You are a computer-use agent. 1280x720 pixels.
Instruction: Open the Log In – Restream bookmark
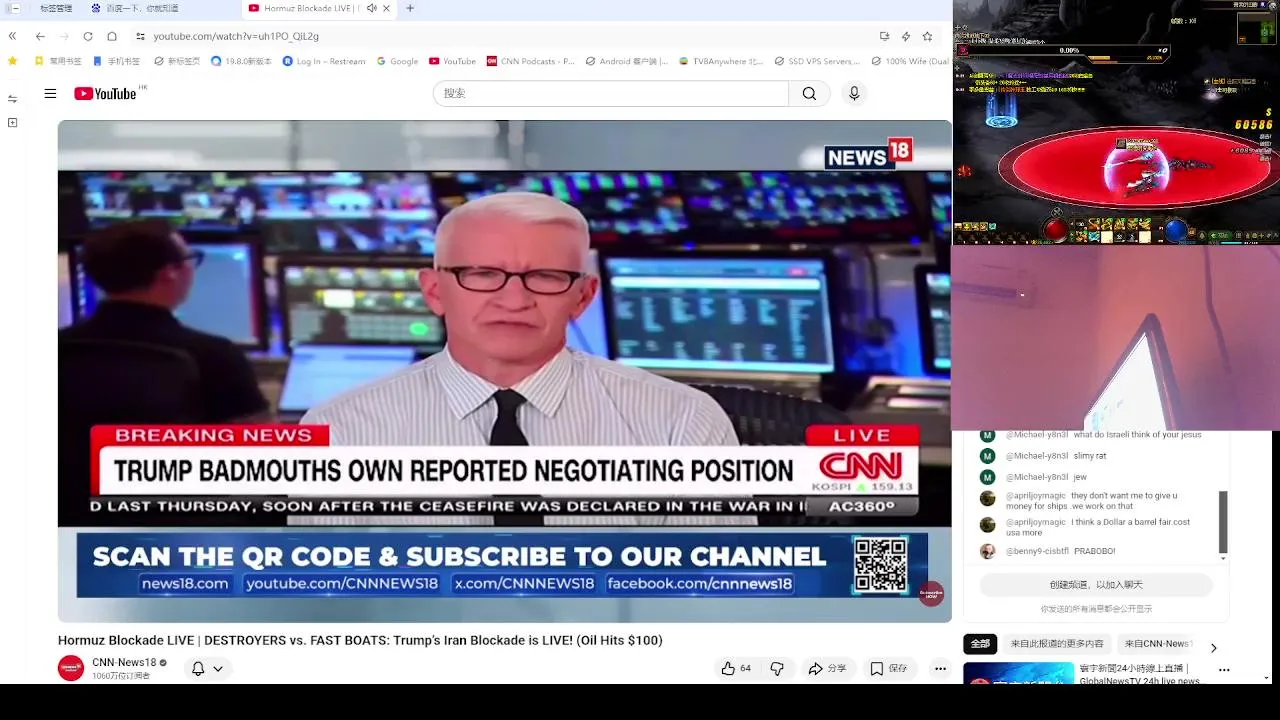coord(324,61)
